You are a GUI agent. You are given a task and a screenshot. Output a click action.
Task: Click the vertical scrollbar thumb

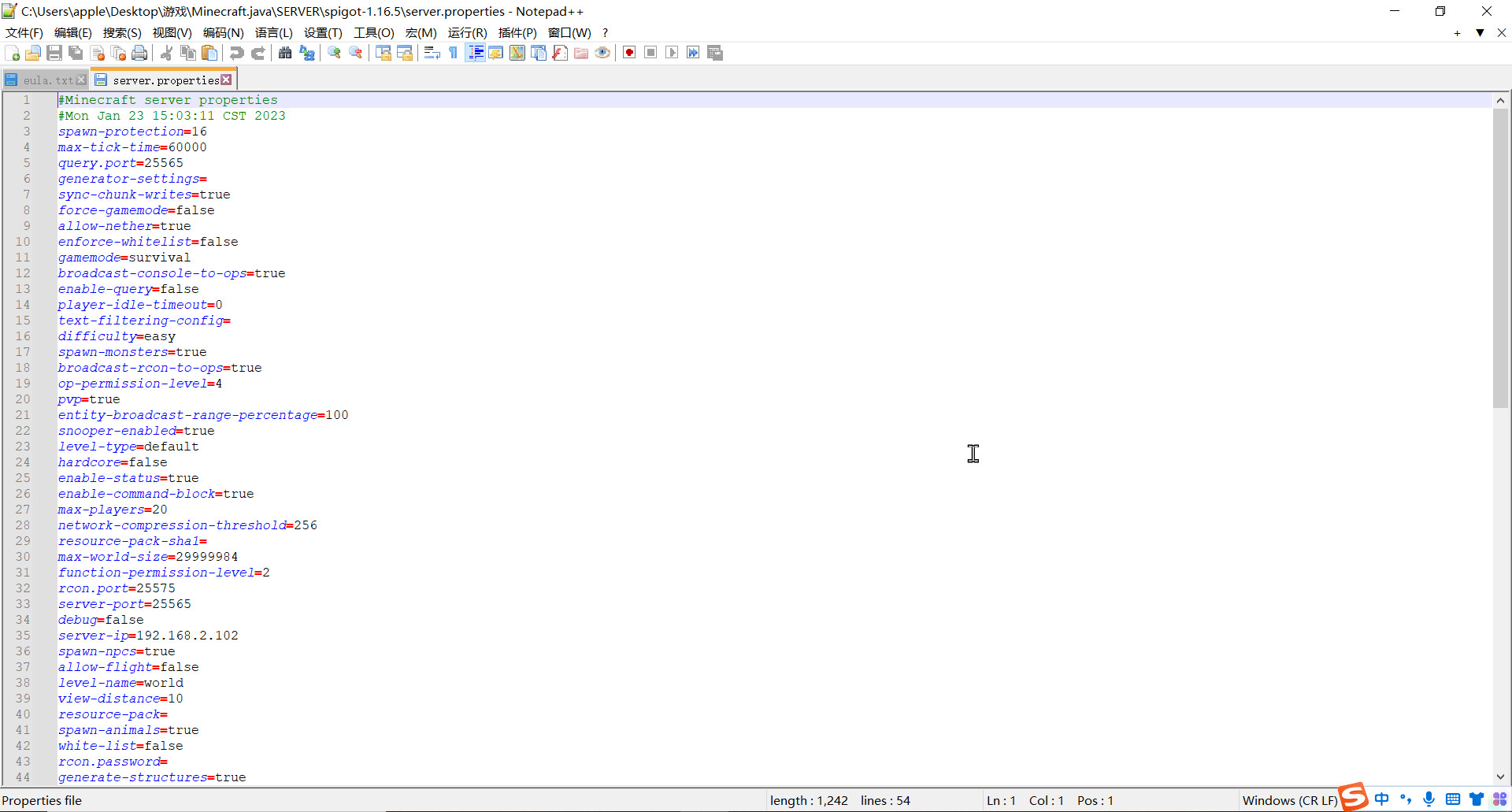1500,258
